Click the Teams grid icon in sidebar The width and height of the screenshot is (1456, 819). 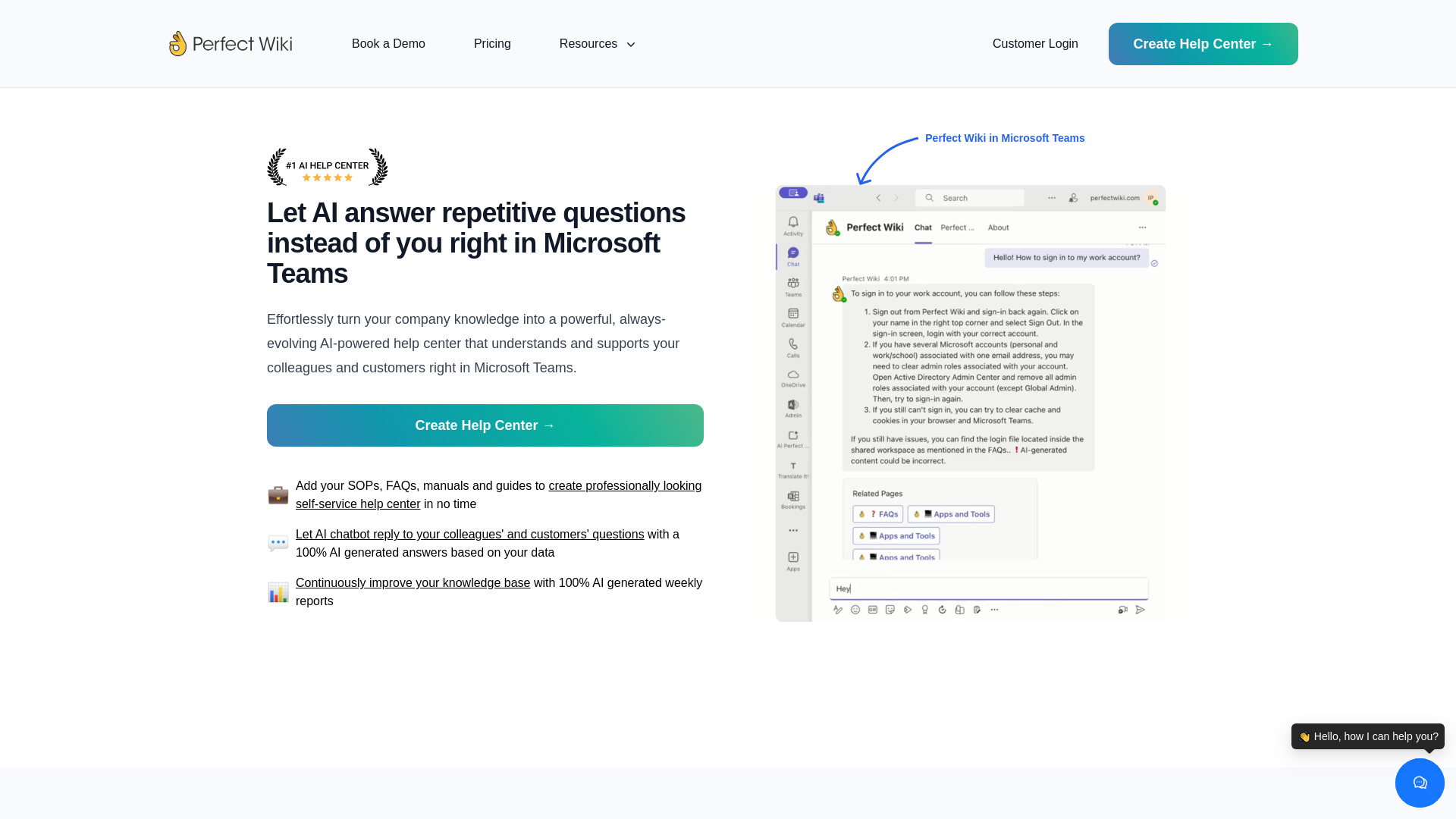tap(793, 282)
